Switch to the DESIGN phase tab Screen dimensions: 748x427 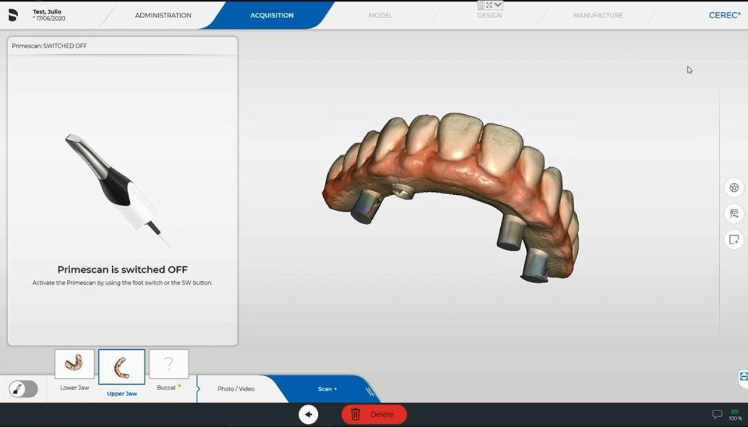(x=489, y=16)
